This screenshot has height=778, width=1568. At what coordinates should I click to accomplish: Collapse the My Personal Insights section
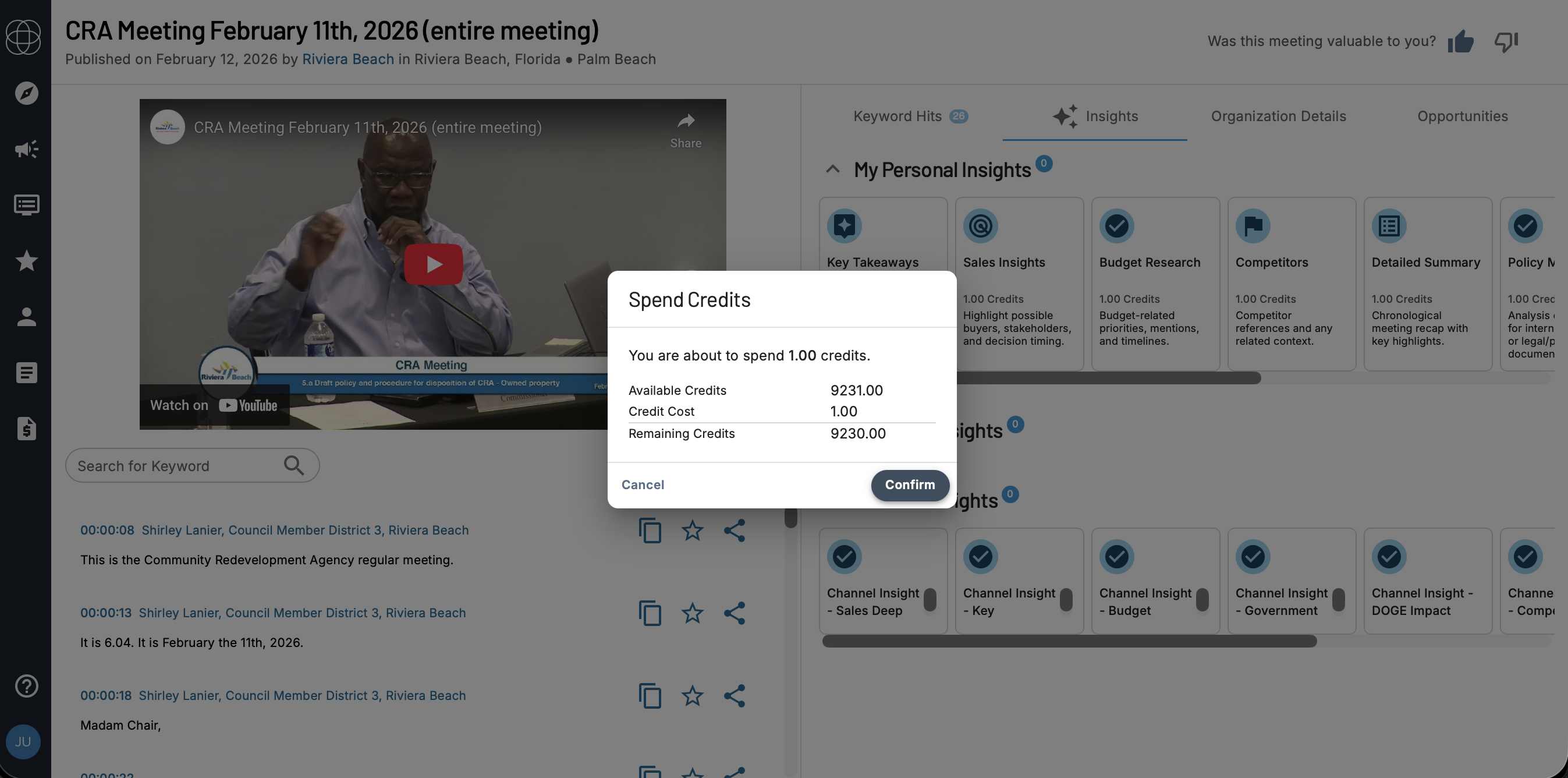click(833, 169)
